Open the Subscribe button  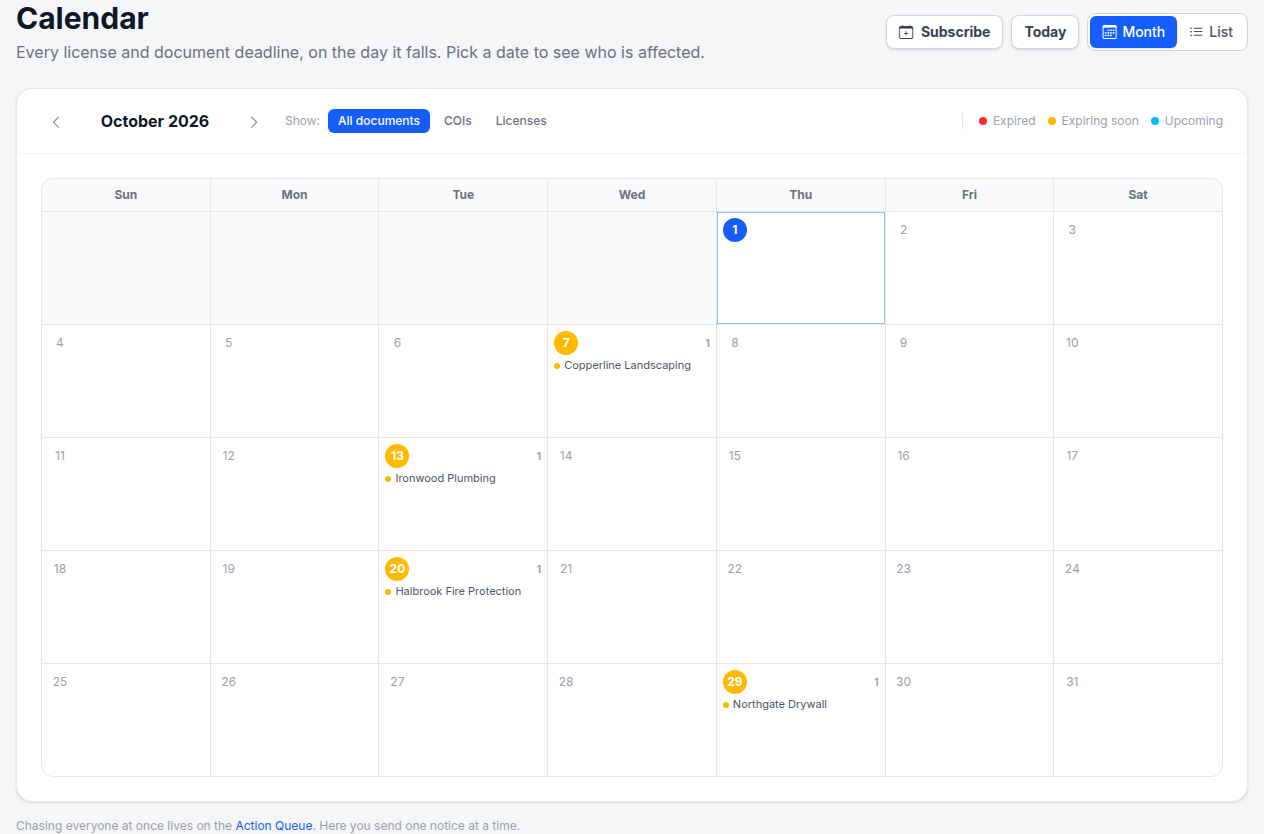945,32
